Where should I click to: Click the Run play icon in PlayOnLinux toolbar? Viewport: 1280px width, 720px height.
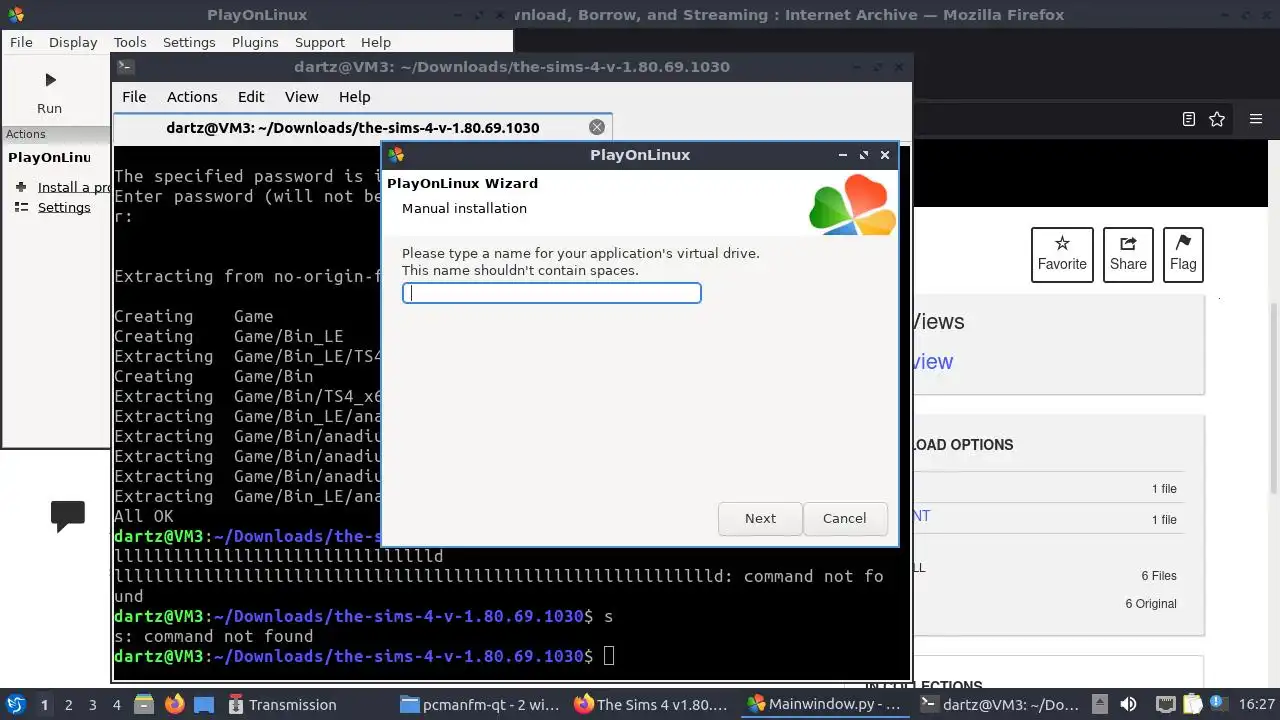[x=50, y=80]
